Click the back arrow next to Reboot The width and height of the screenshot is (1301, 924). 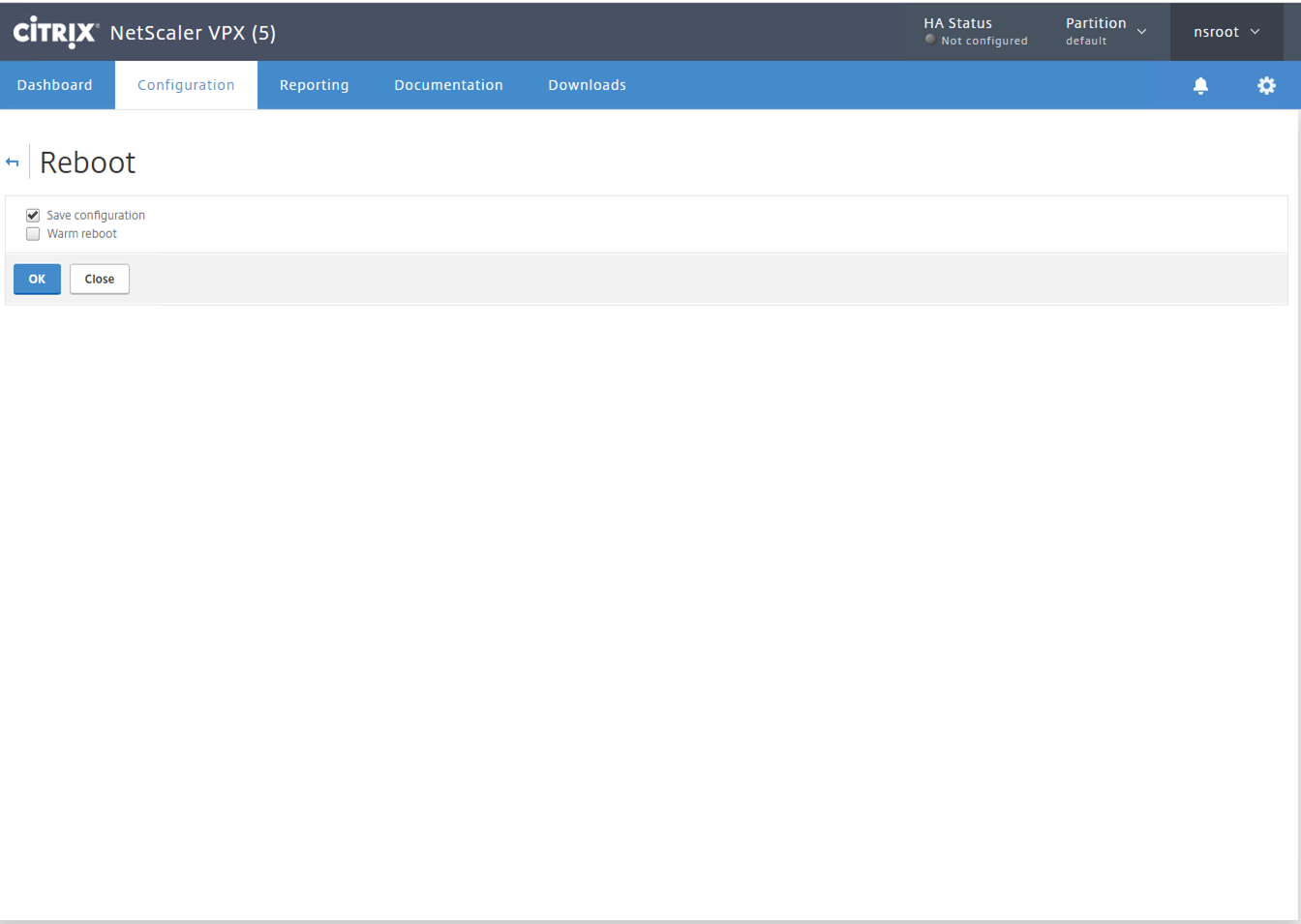coord(12,162)
